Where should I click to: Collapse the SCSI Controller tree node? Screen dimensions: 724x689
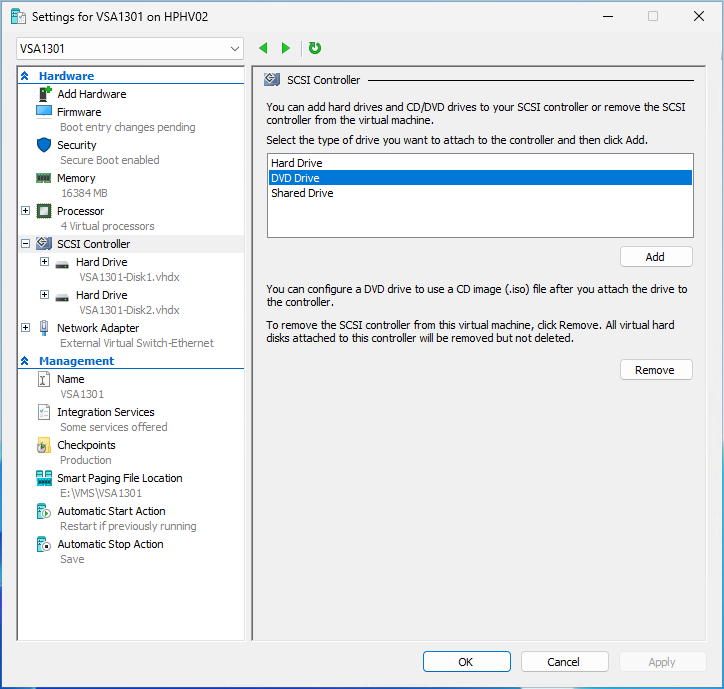pyautogui.click(x=25, y=244)
